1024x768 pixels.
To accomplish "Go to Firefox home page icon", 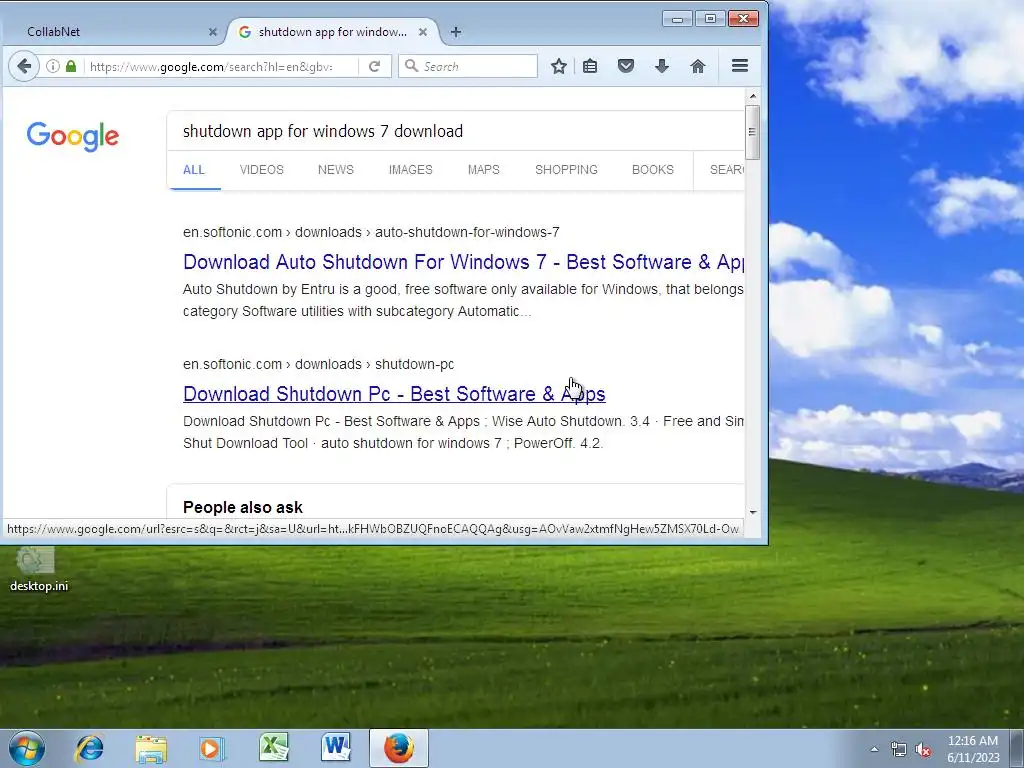I will click(697, 66).
